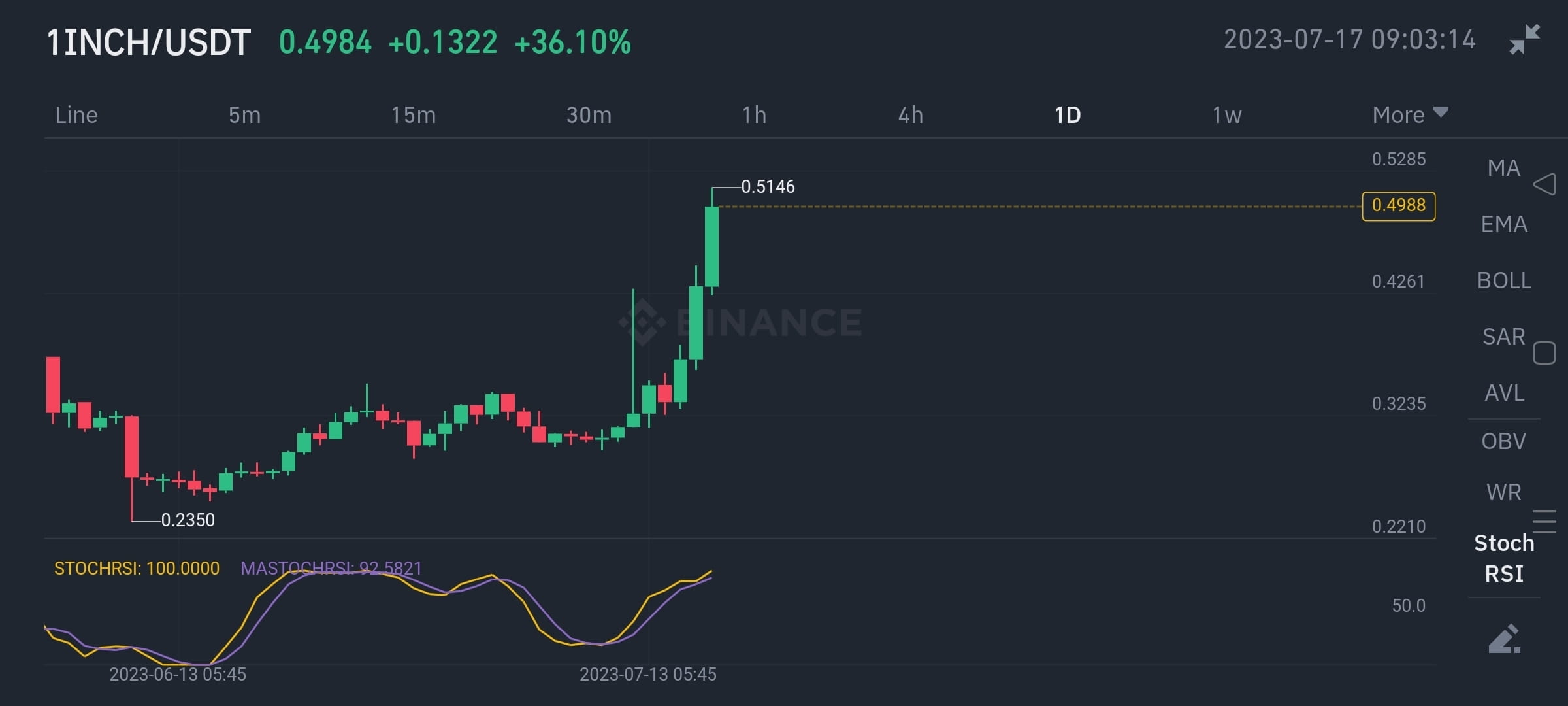
Task: Tap the Android home square icon
Action: (1544, 353)
